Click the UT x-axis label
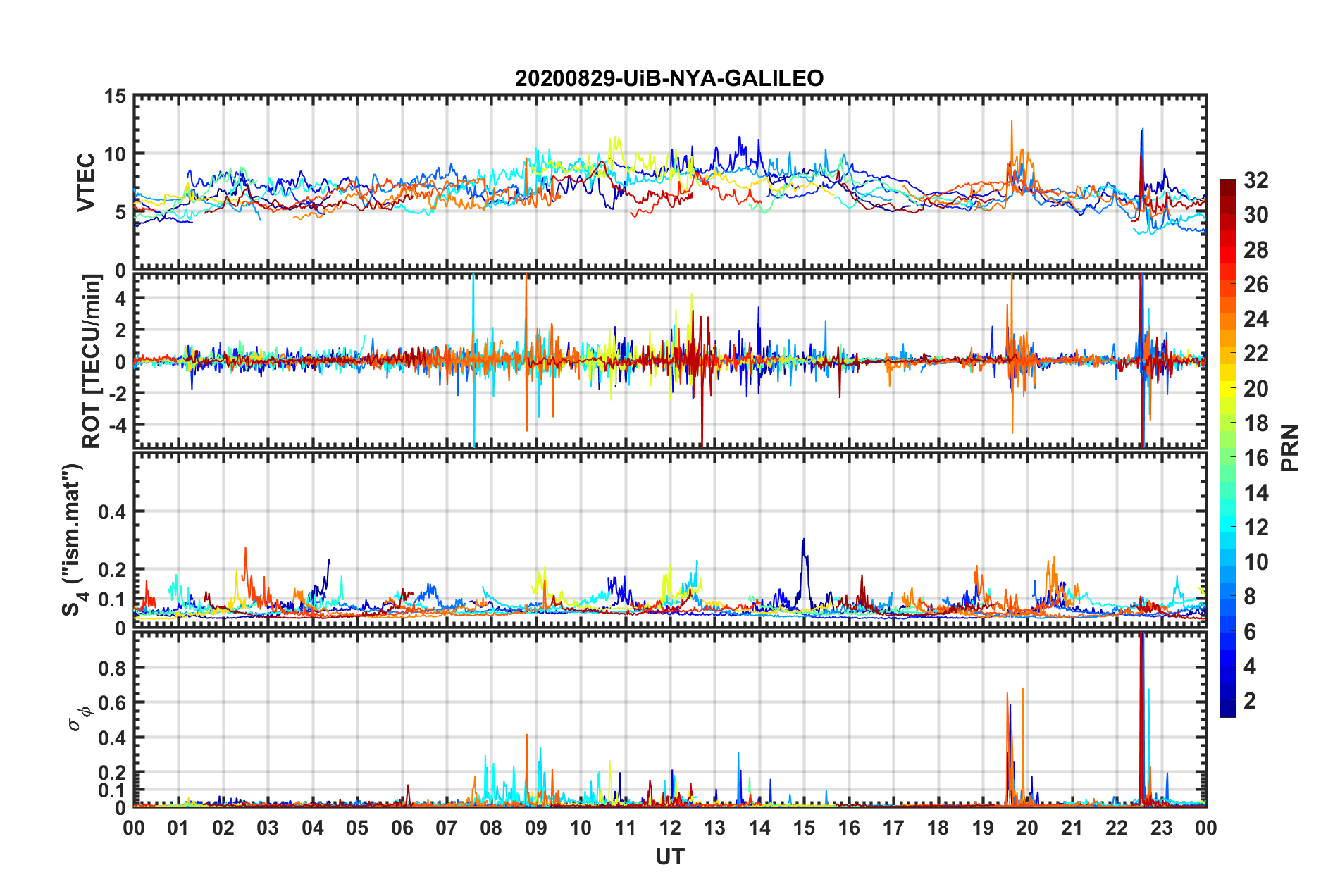The height and width of the screenshot is (896, 1340). click(x=669, y=857)
